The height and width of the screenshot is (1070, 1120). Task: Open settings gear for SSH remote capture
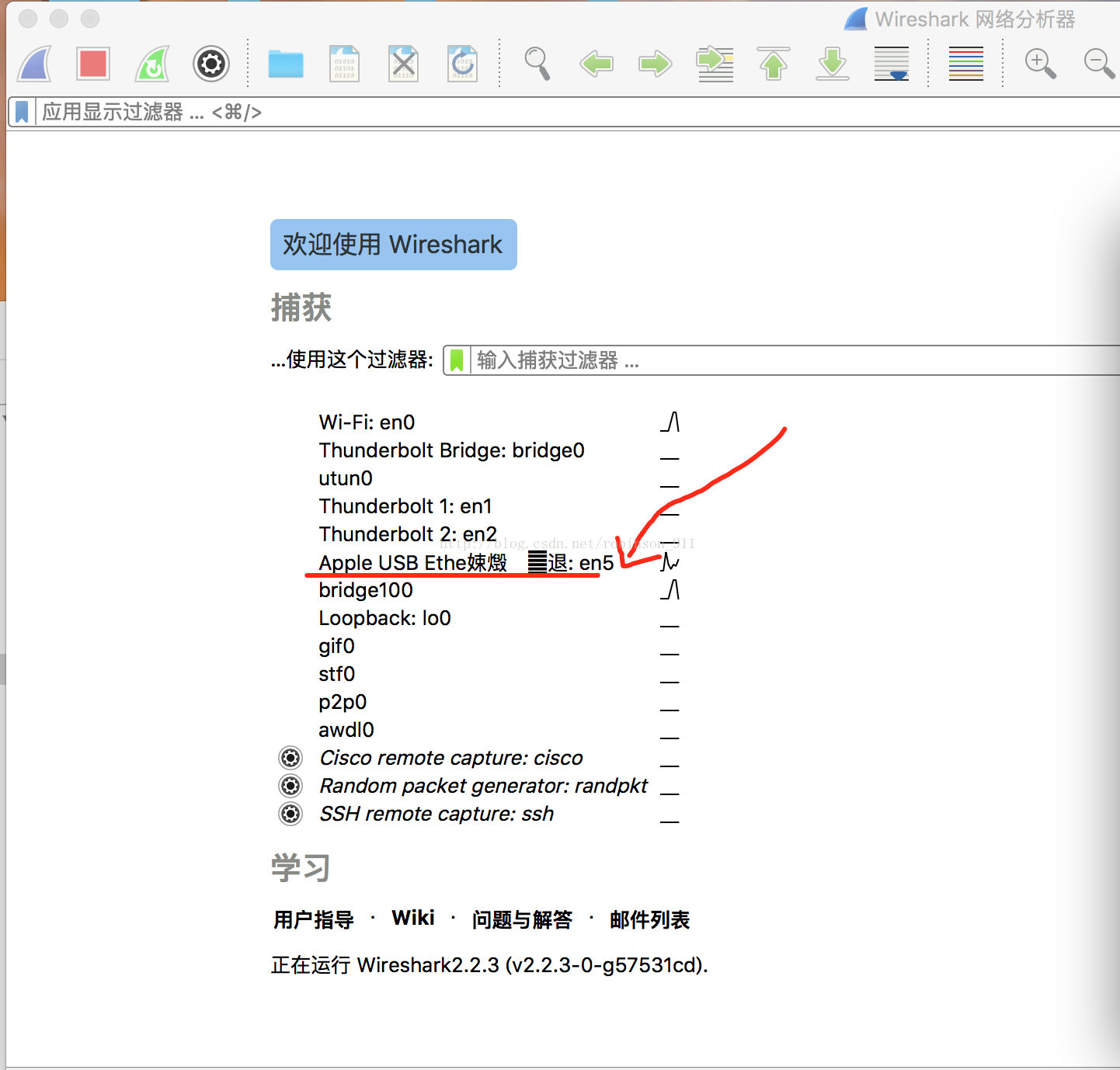(x=290, y=814)
